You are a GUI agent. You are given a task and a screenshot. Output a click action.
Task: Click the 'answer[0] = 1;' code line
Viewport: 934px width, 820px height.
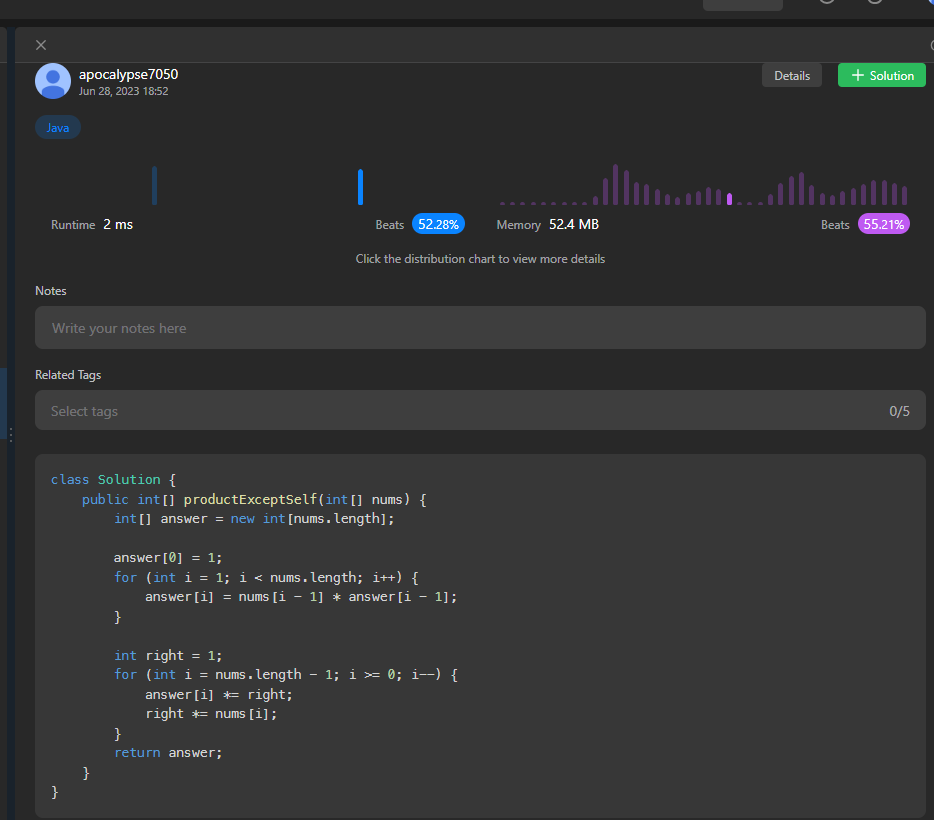point(168,557)
